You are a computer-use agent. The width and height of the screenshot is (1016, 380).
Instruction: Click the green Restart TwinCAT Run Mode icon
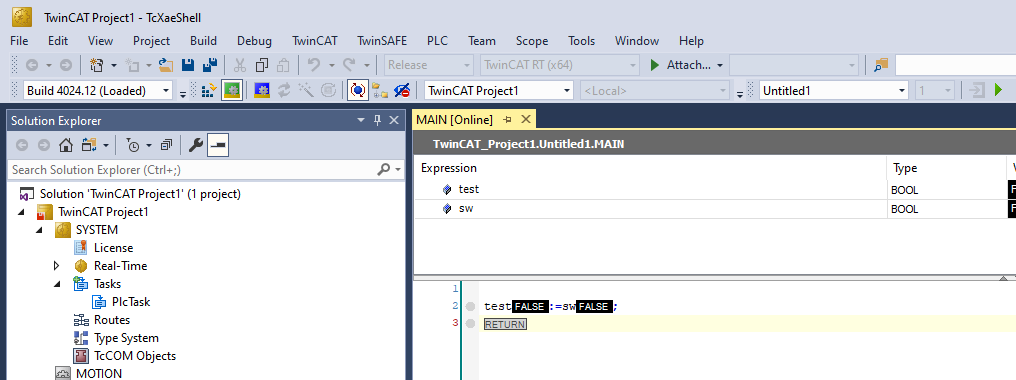(231, 91)
